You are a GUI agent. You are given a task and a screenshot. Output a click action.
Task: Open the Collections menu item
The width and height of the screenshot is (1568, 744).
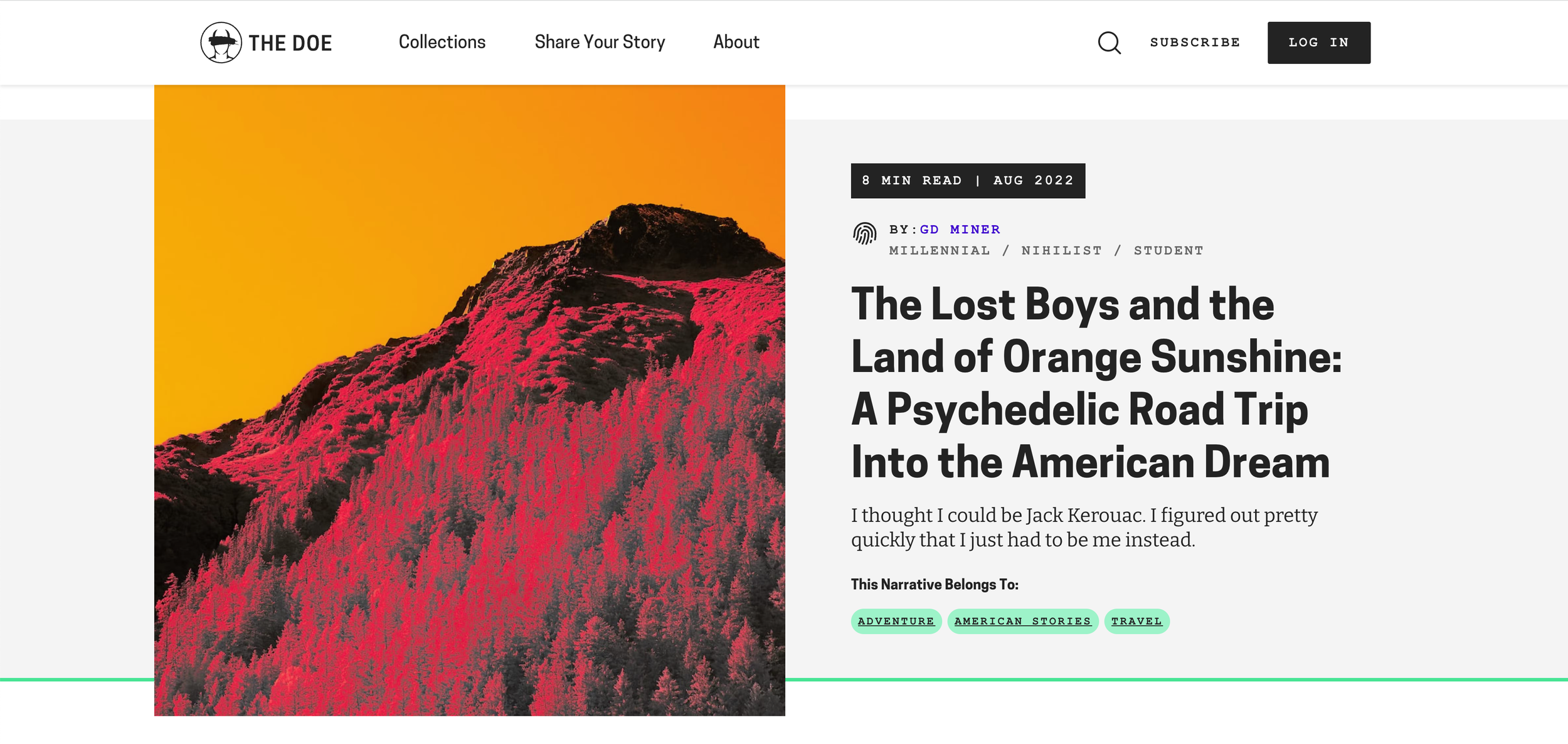(442, 42)
